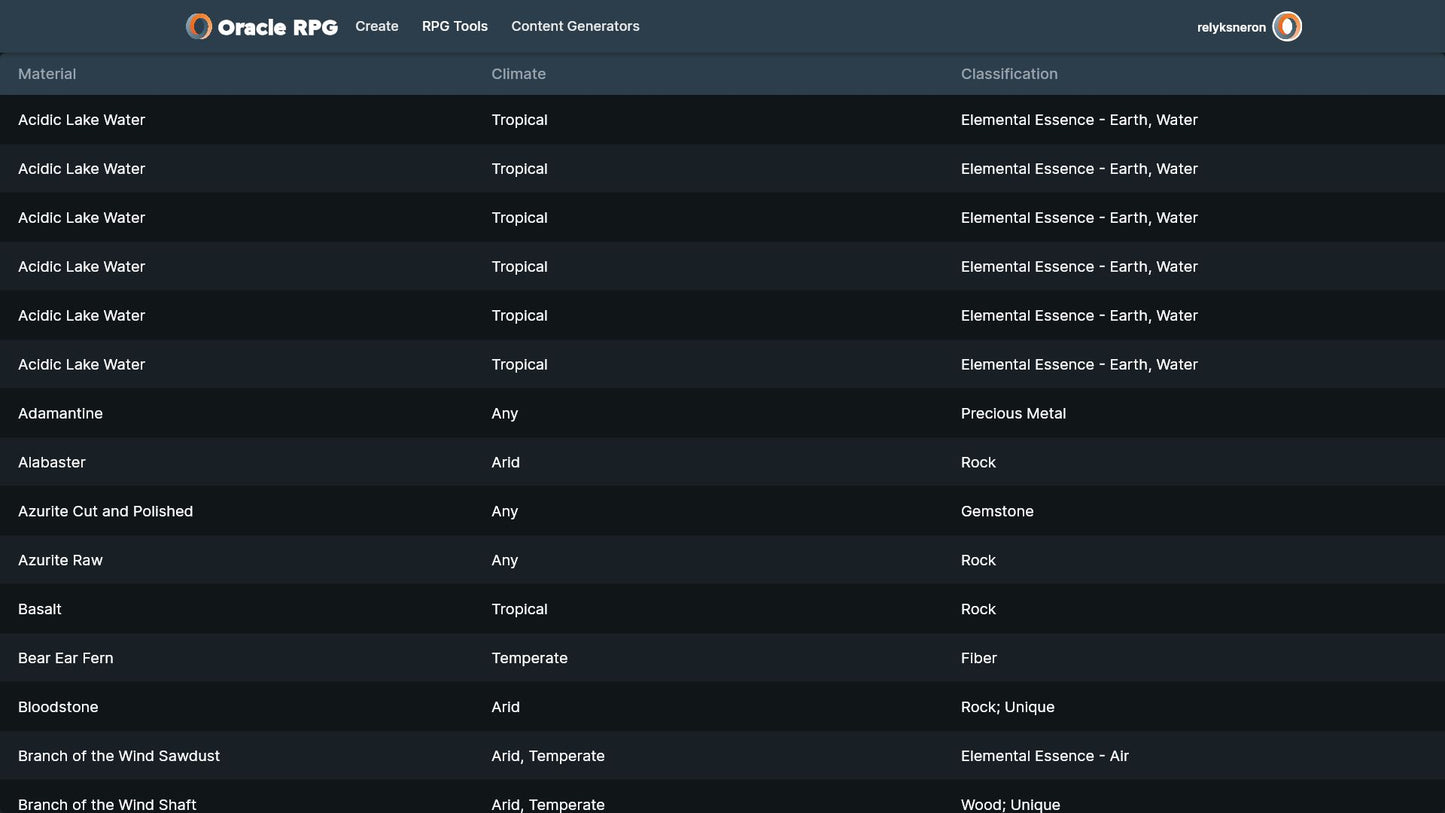Click the Oracle RPG brand text

(x=277, y=28)
